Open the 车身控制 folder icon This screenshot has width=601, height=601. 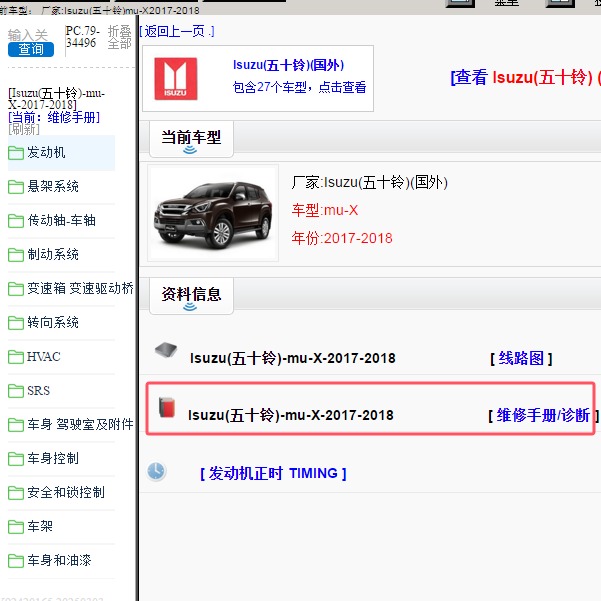click(x=16, y=459)
